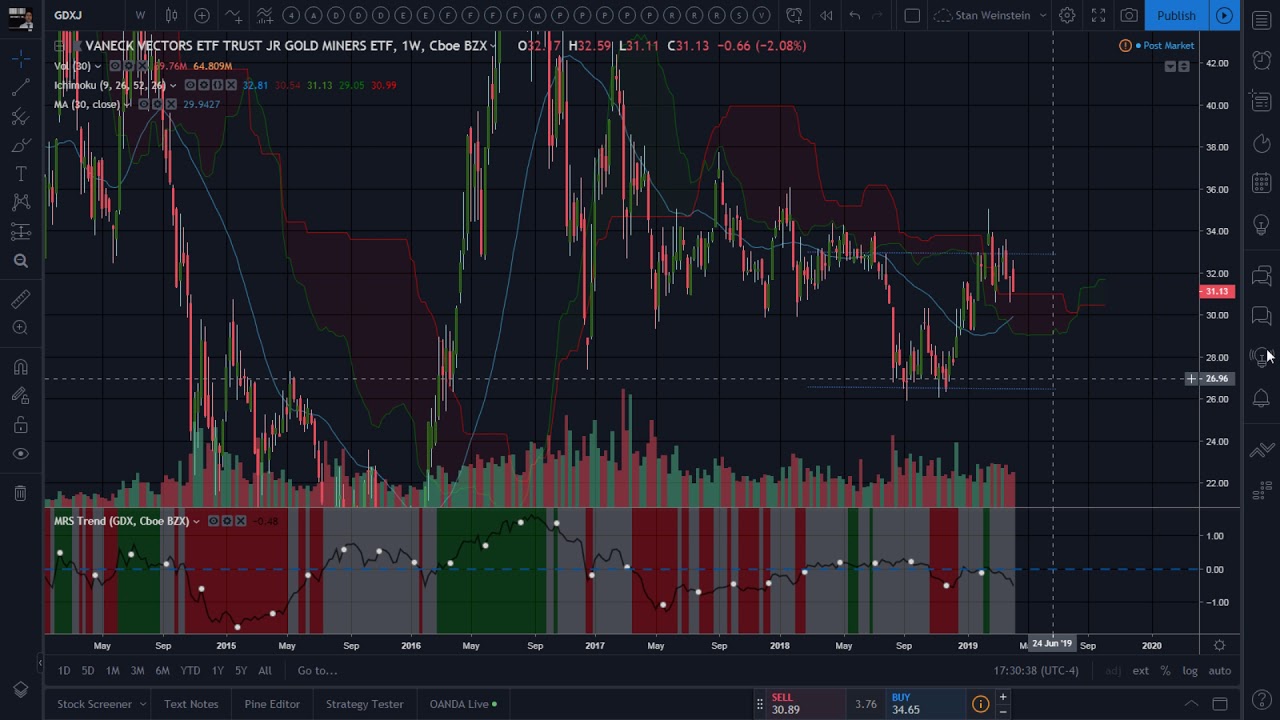Image resolution: width=1280 pixels, height=720 pixels.
Task: Select the trend line drawing tool
Action: (20, 88)
